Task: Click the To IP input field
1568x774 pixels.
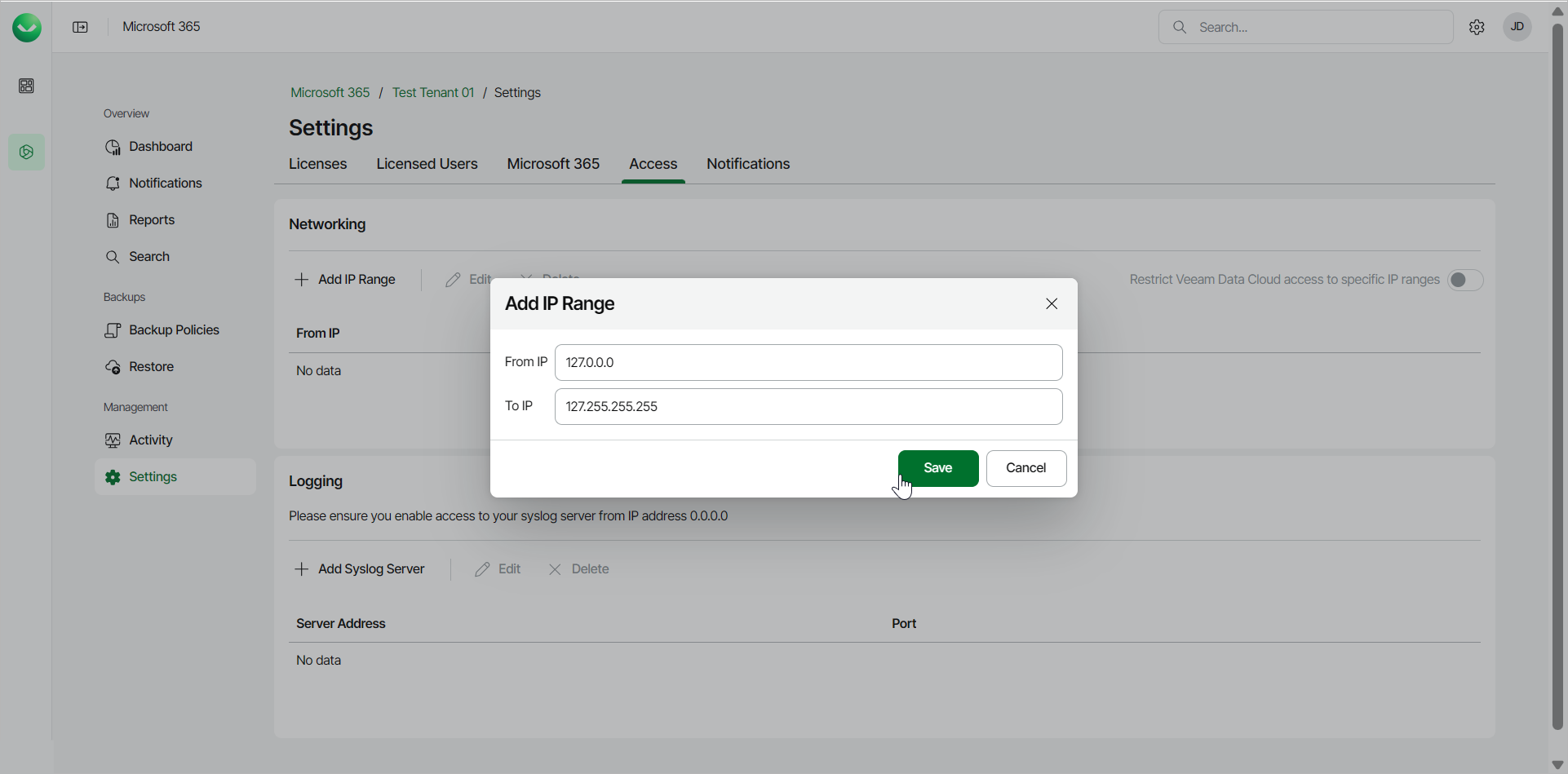Action: pyautogui.click(x=808, y=407)
